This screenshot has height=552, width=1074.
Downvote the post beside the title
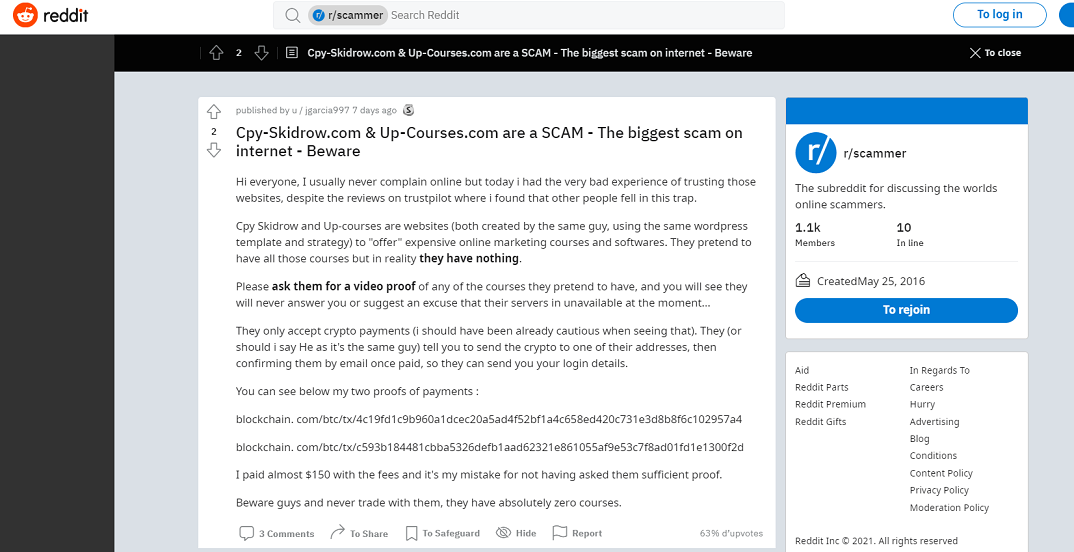[x=214, y=150]
